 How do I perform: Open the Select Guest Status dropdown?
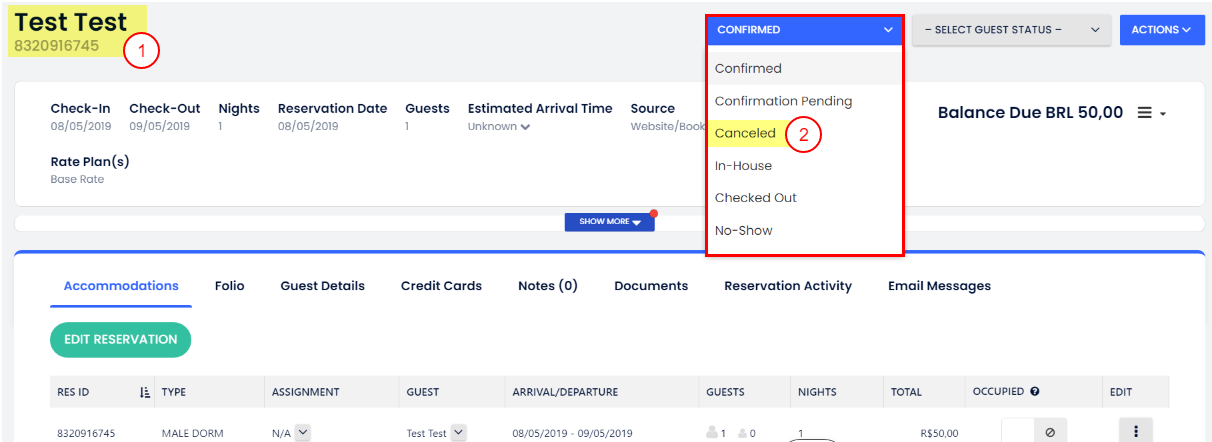[1012, 30]
